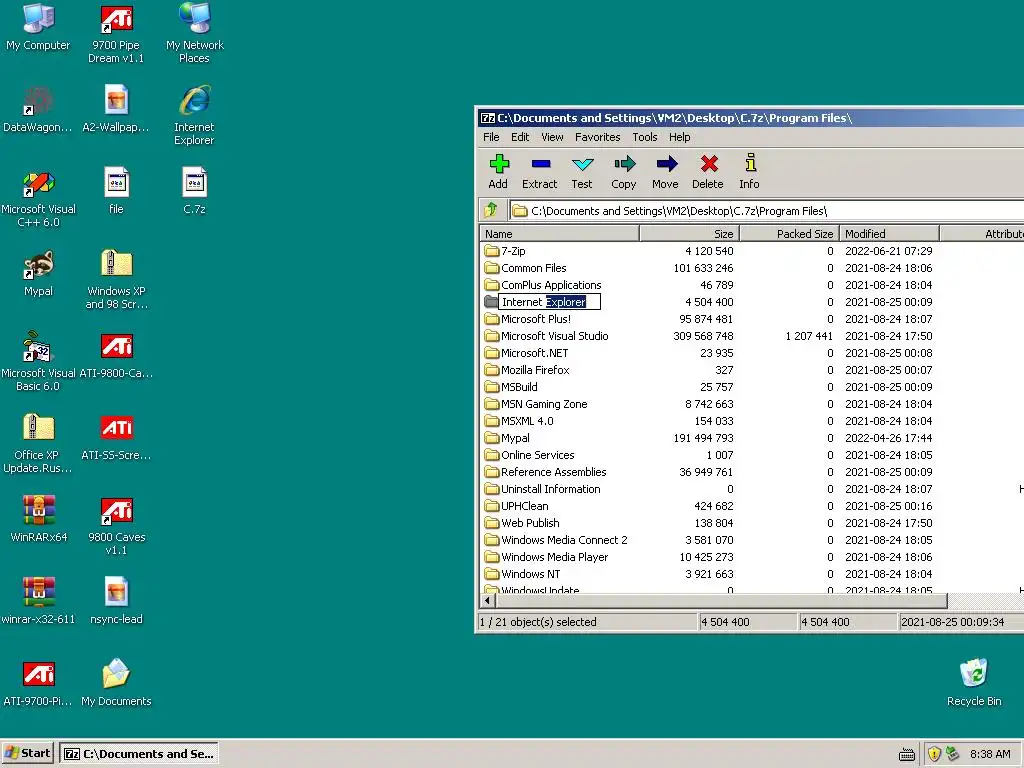Select the Mypal browser desktop shortcut
The width and height of the screenshot is (1024, 768).
pyautogui.click(x=38, y=274)
